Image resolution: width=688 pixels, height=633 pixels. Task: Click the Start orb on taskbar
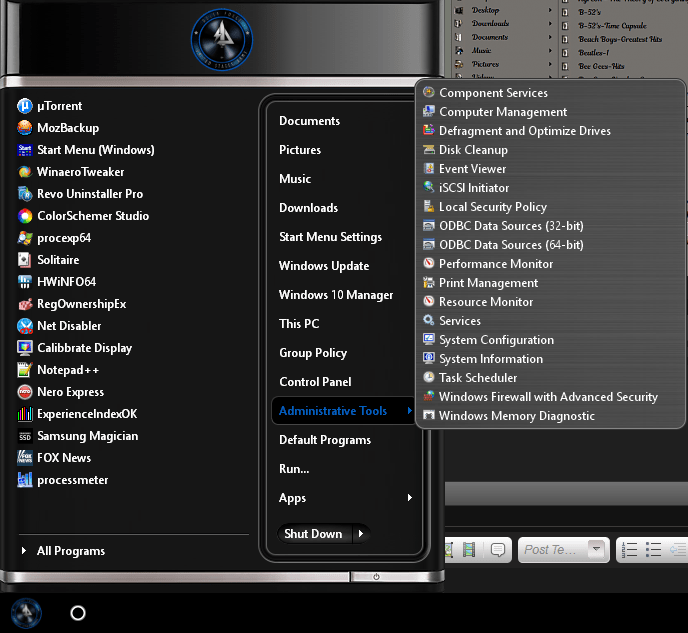pos(26,613)
